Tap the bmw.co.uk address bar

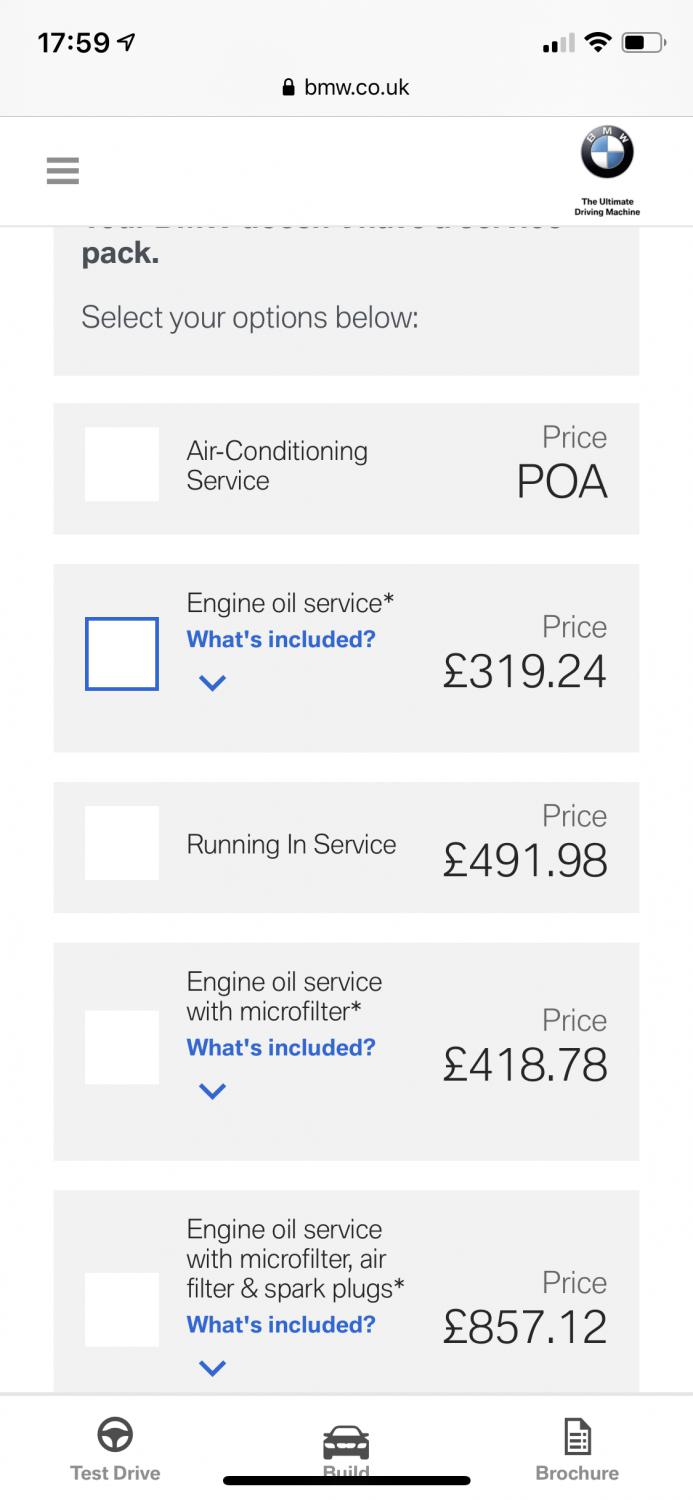pos(357,87)
